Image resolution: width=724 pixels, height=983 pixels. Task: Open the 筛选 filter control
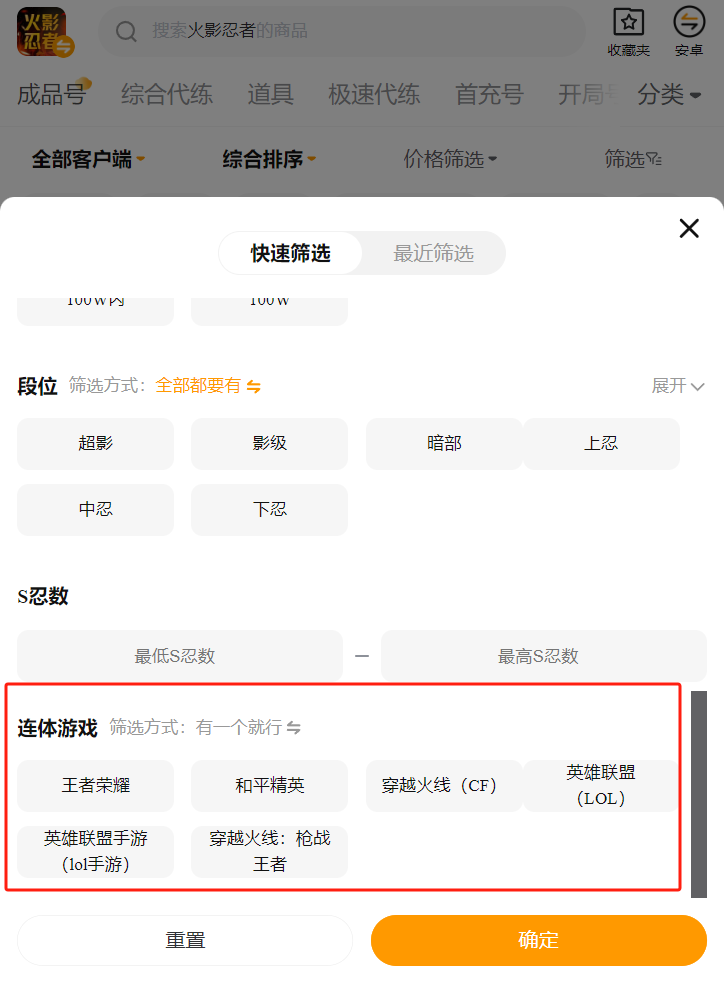pos(632,159)
